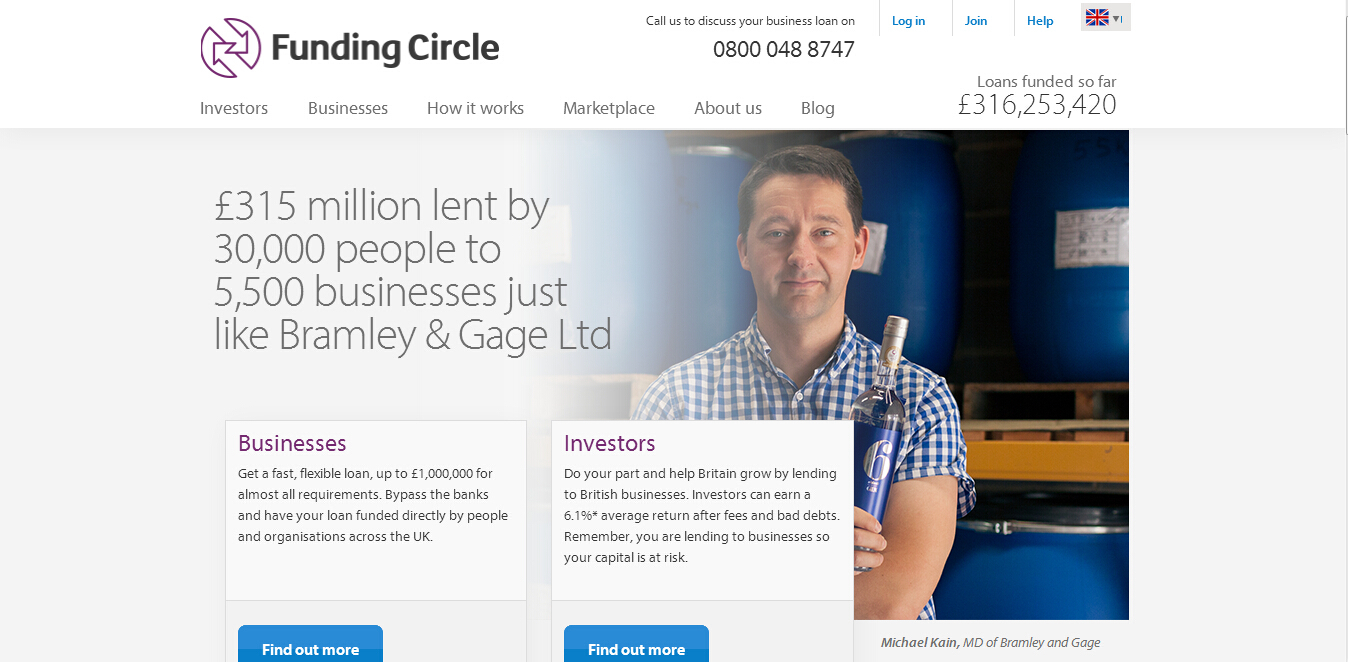Open the Marketplace navigation link
Viewport: 1348px width, 662px height.
point(609,108)
